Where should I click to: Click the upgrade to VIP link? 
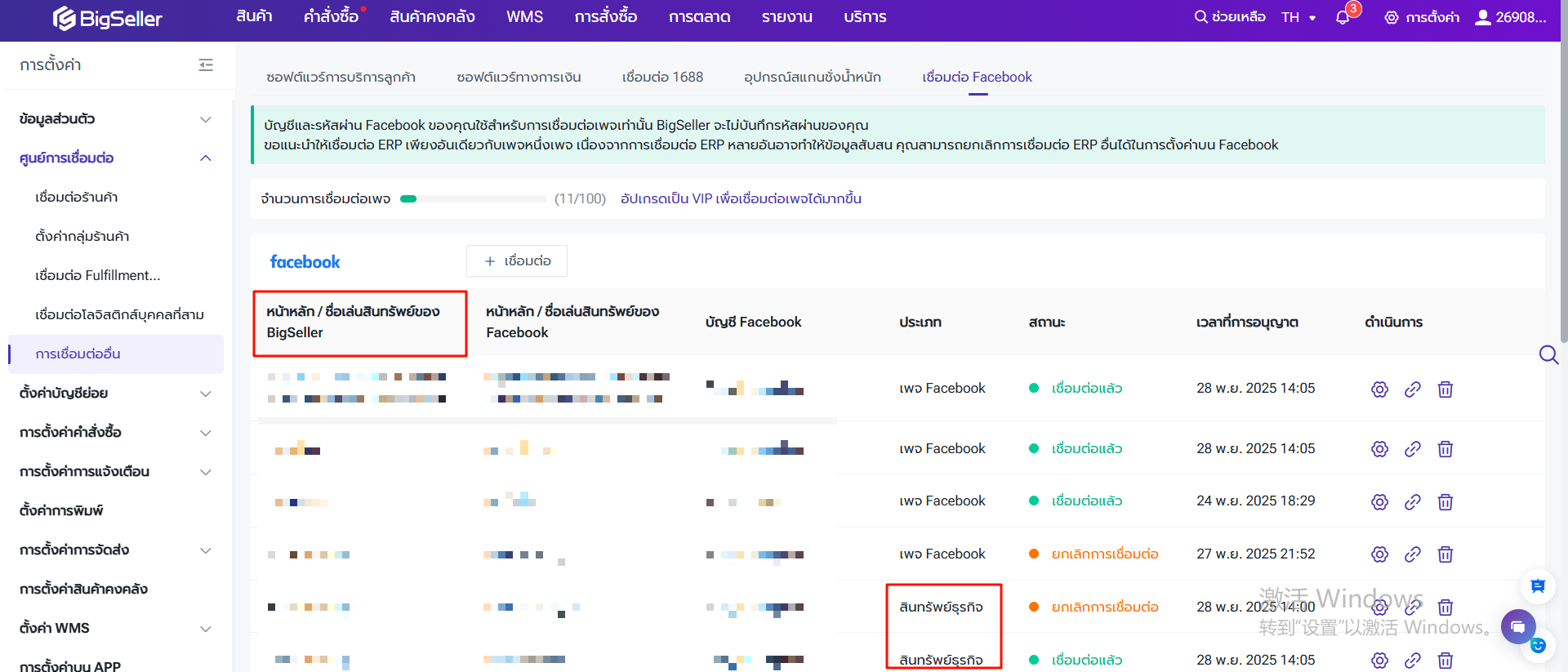[x=741, y=198]
